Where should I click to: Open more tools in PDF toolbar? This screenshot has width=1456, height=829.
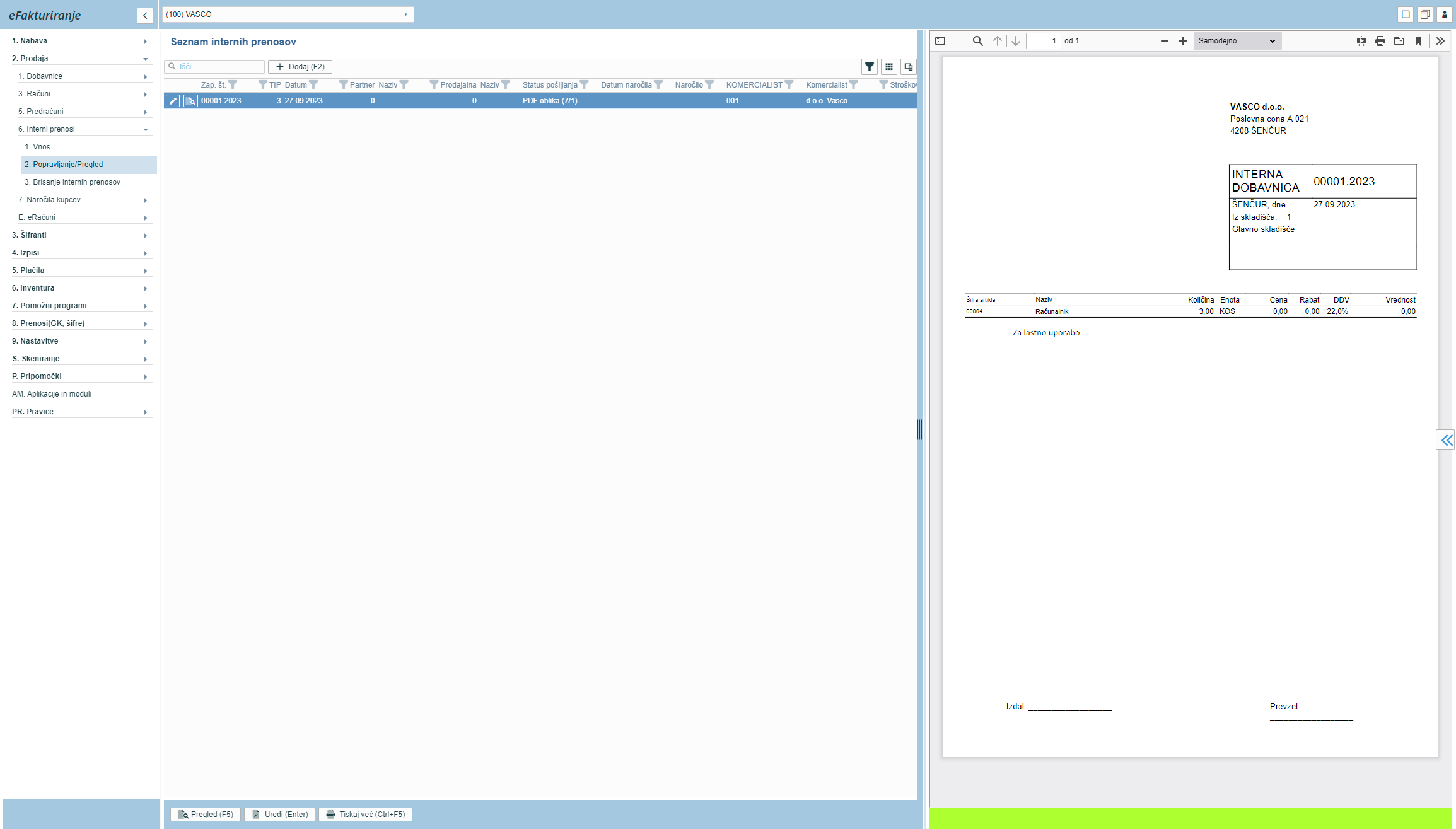tap(1440, 41)
